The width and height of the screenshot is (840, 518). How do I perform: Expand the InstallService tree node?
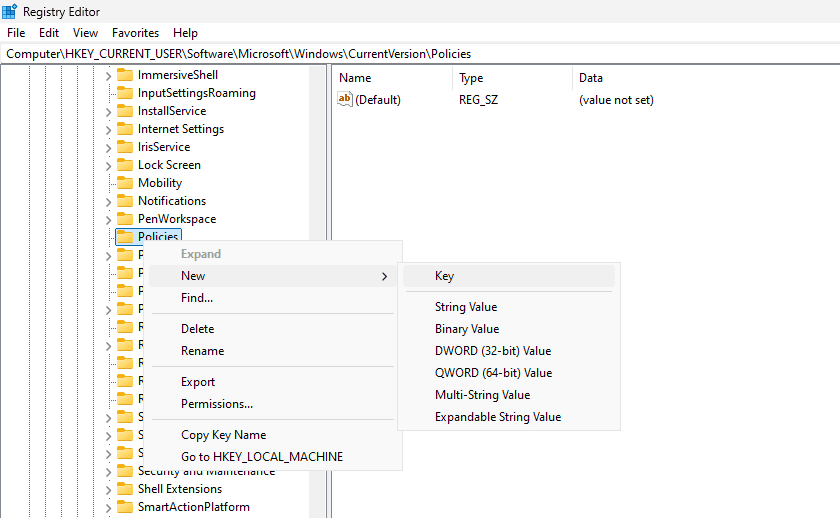pos(109,111)
